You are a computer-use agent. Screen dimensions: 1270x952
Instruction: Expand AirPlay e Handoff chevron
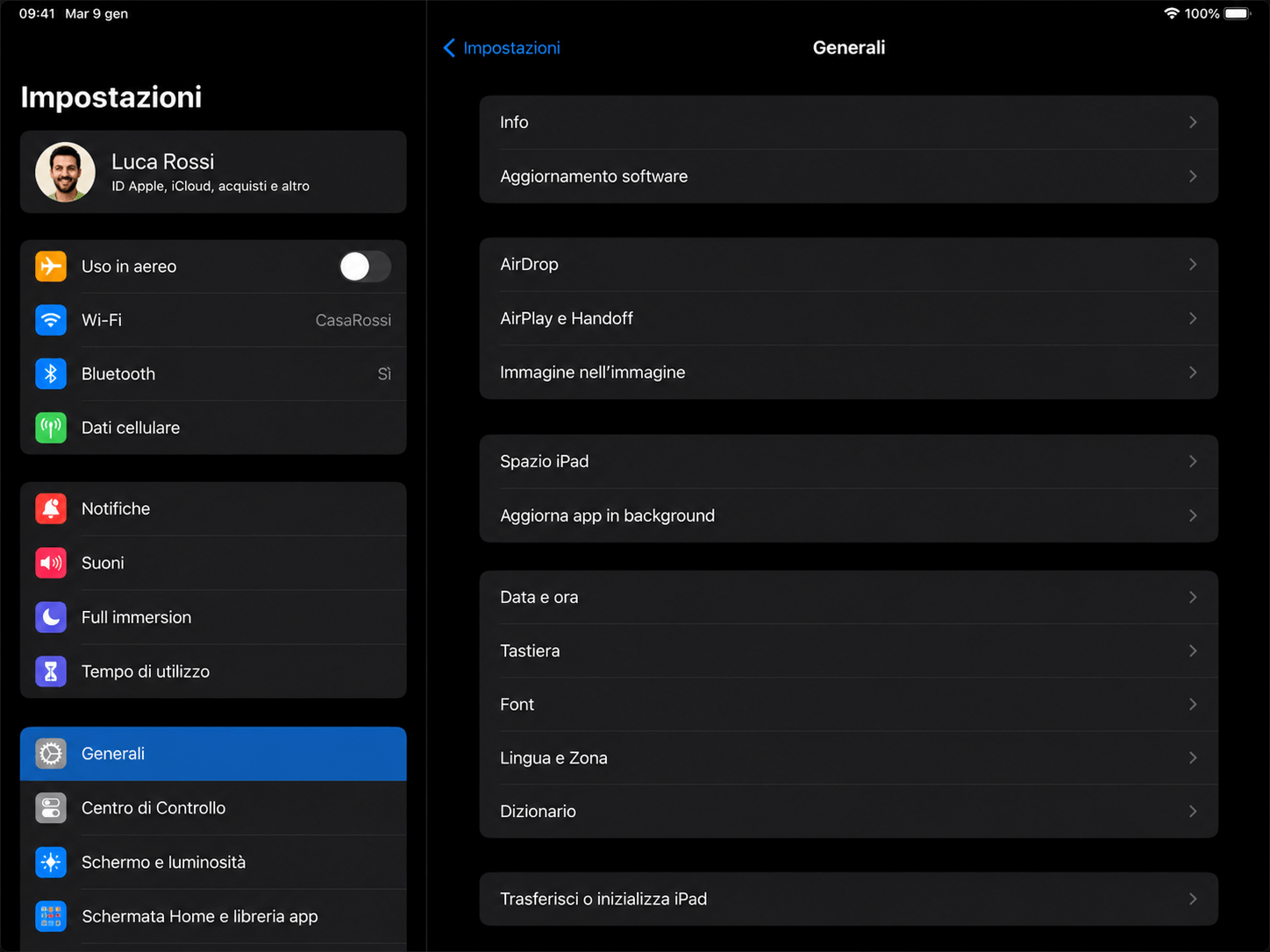[1193, 318]
